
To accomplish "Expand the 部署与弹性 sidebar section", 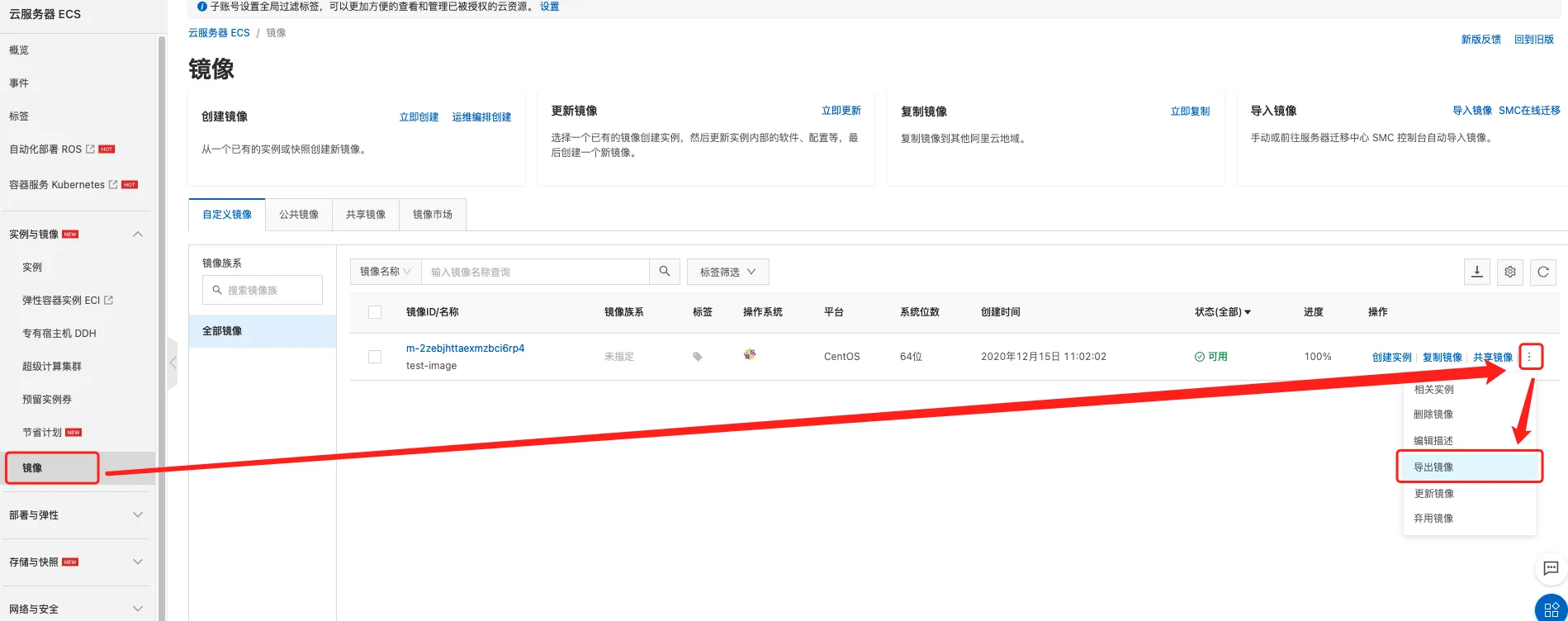I will pyautogui.click(x=138, y=514).
